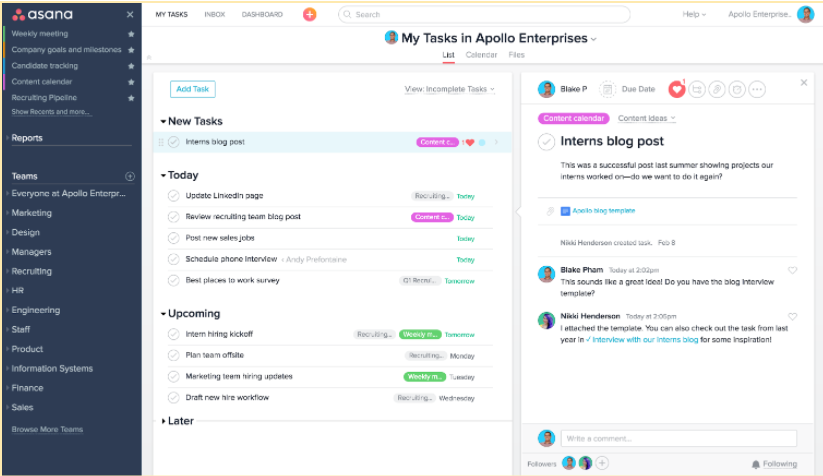Click the star next to Recruiting Pipeline
Screen dimensions: 823x476
pos(131,98)
